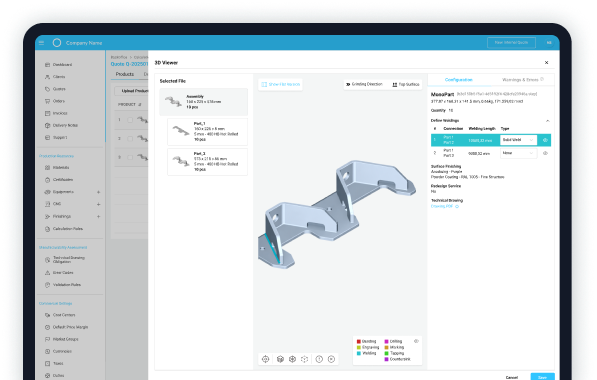Image resolution: width=597 pixels, height=380 pixels.
Task: Click the 3D bracket model in viewer
Action: tap(337, 213)
